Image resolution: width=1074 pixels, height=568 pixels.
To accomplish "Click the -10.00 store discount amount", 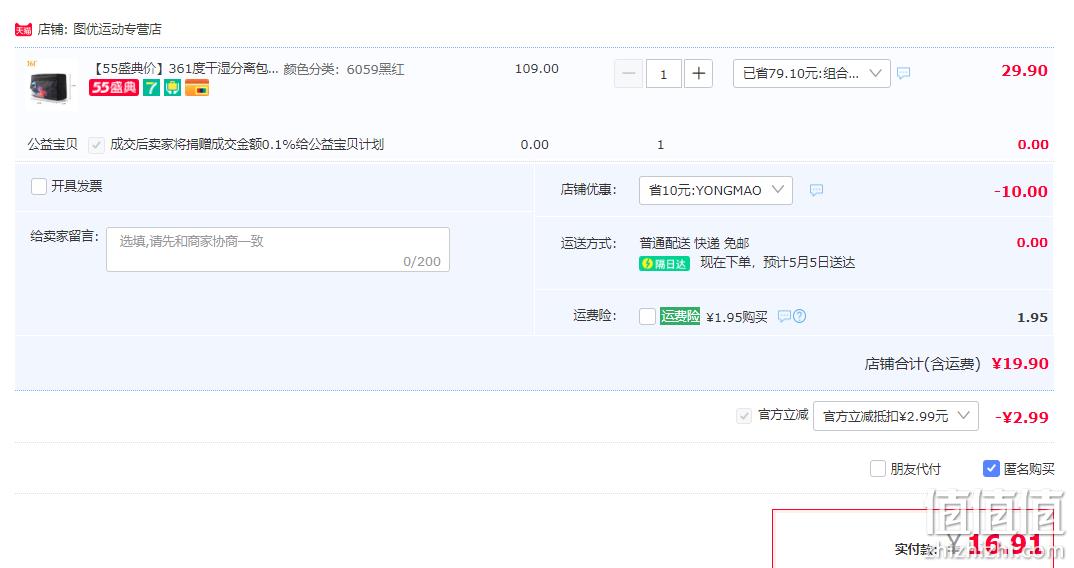I will point(1021,191).
